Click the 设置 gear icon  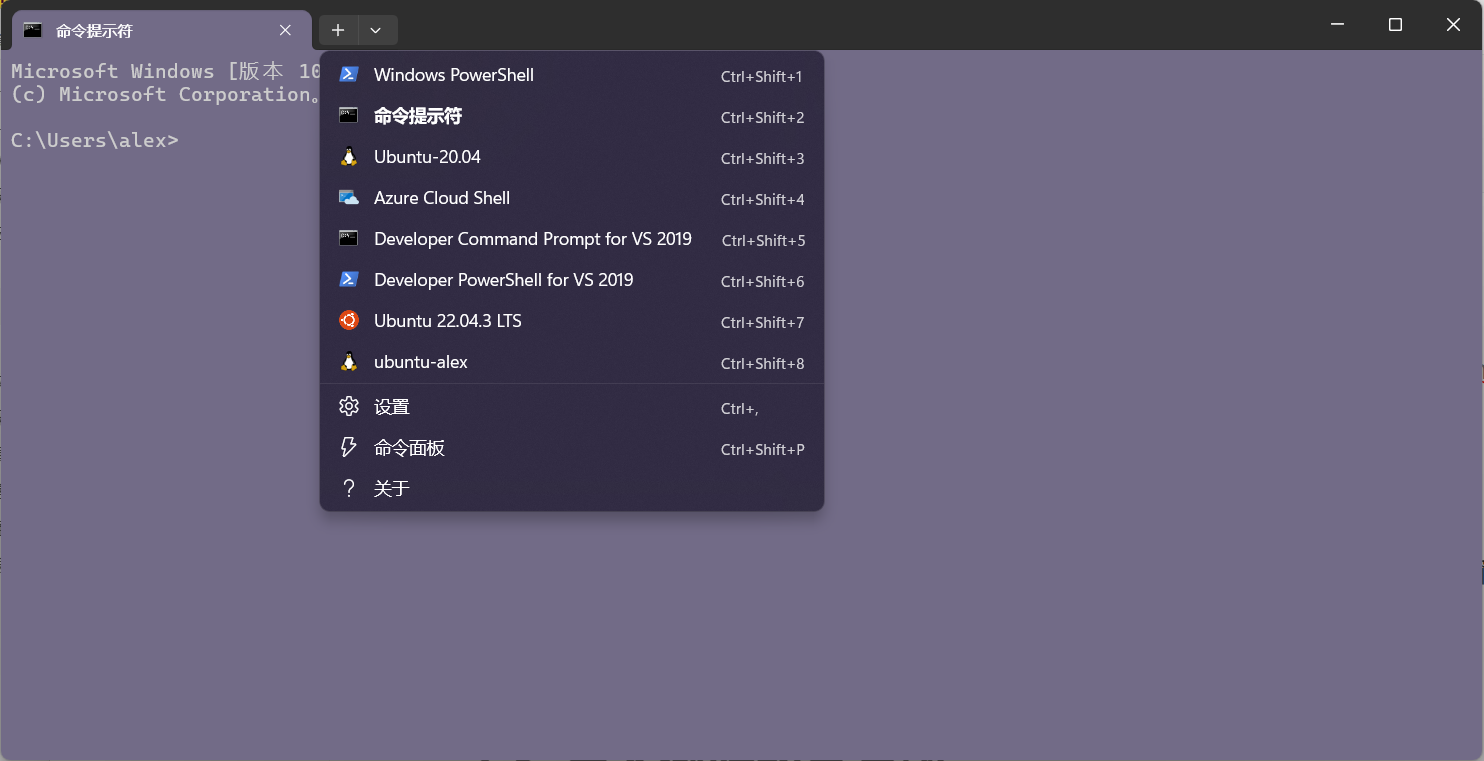tap(348, 406)
